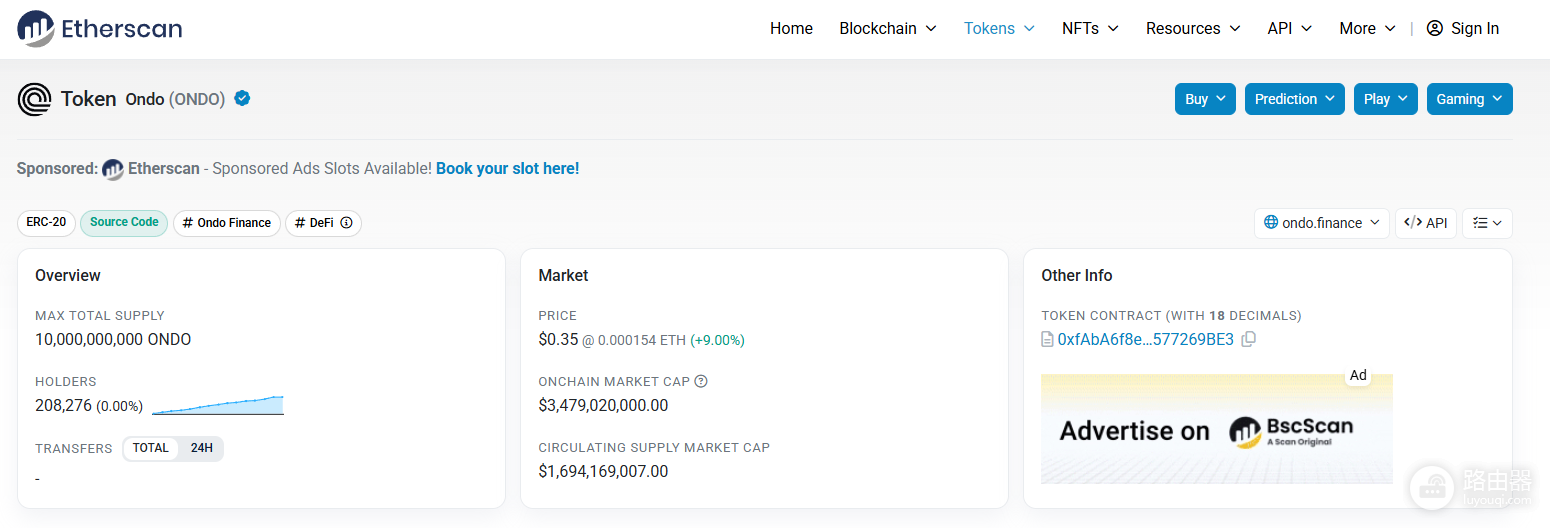Open the Gaming dropdown
The height and width of the screenshot is (528, 1550).
1470,99
